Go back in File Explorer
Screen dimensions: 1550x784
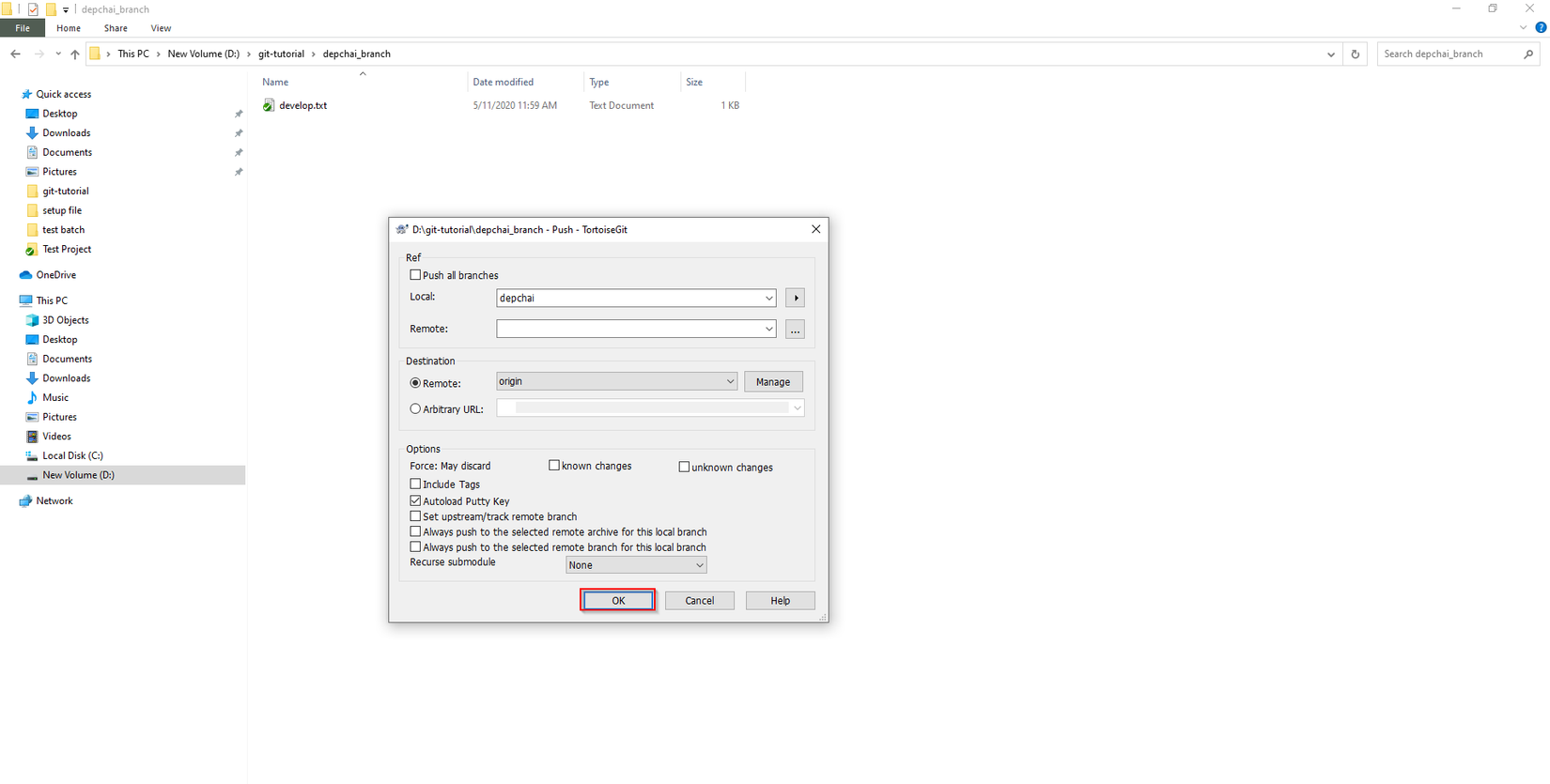click(16, 54)
